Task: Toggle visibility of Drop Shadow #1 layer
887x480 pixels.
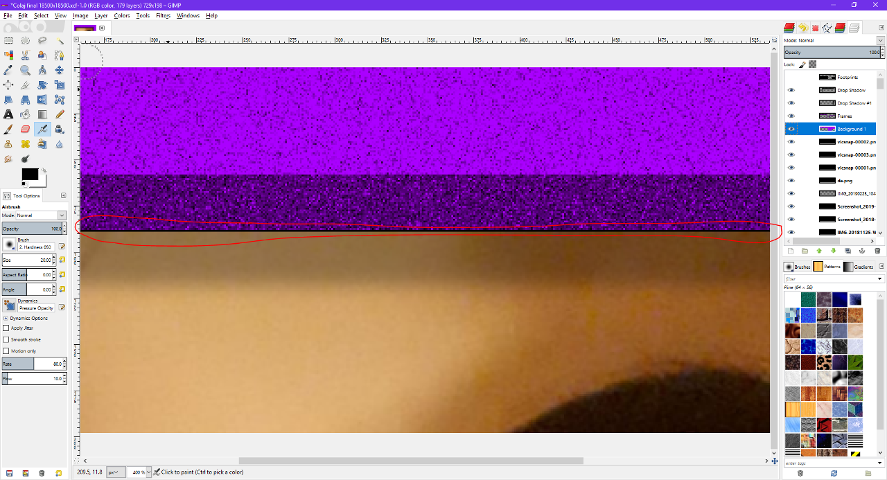Action: [x=791, y=103]
